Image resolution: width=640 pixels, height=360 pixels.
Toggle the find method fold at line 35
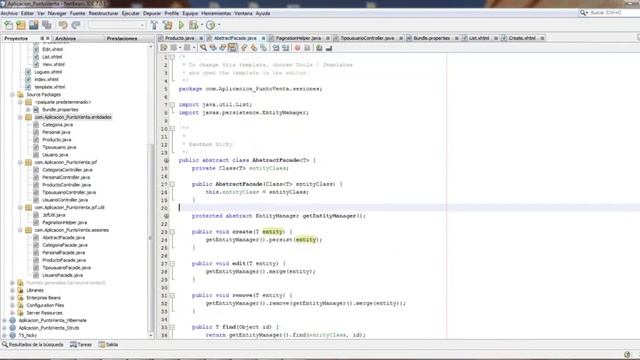tap(172, 327)
